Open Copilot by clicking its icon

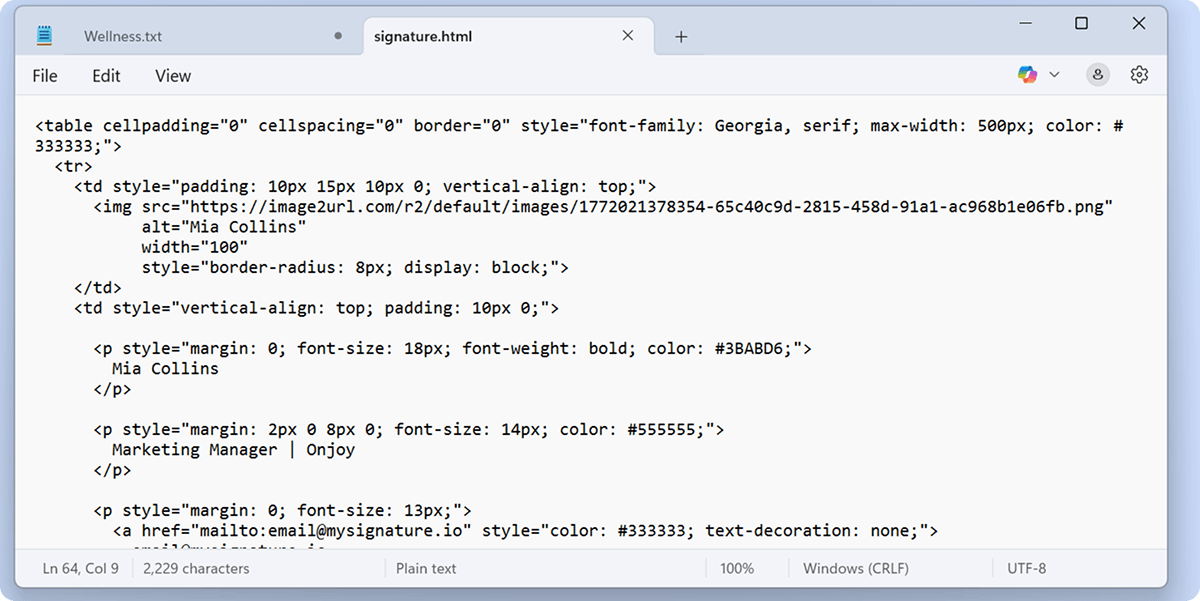click(x=1027, y=74)
